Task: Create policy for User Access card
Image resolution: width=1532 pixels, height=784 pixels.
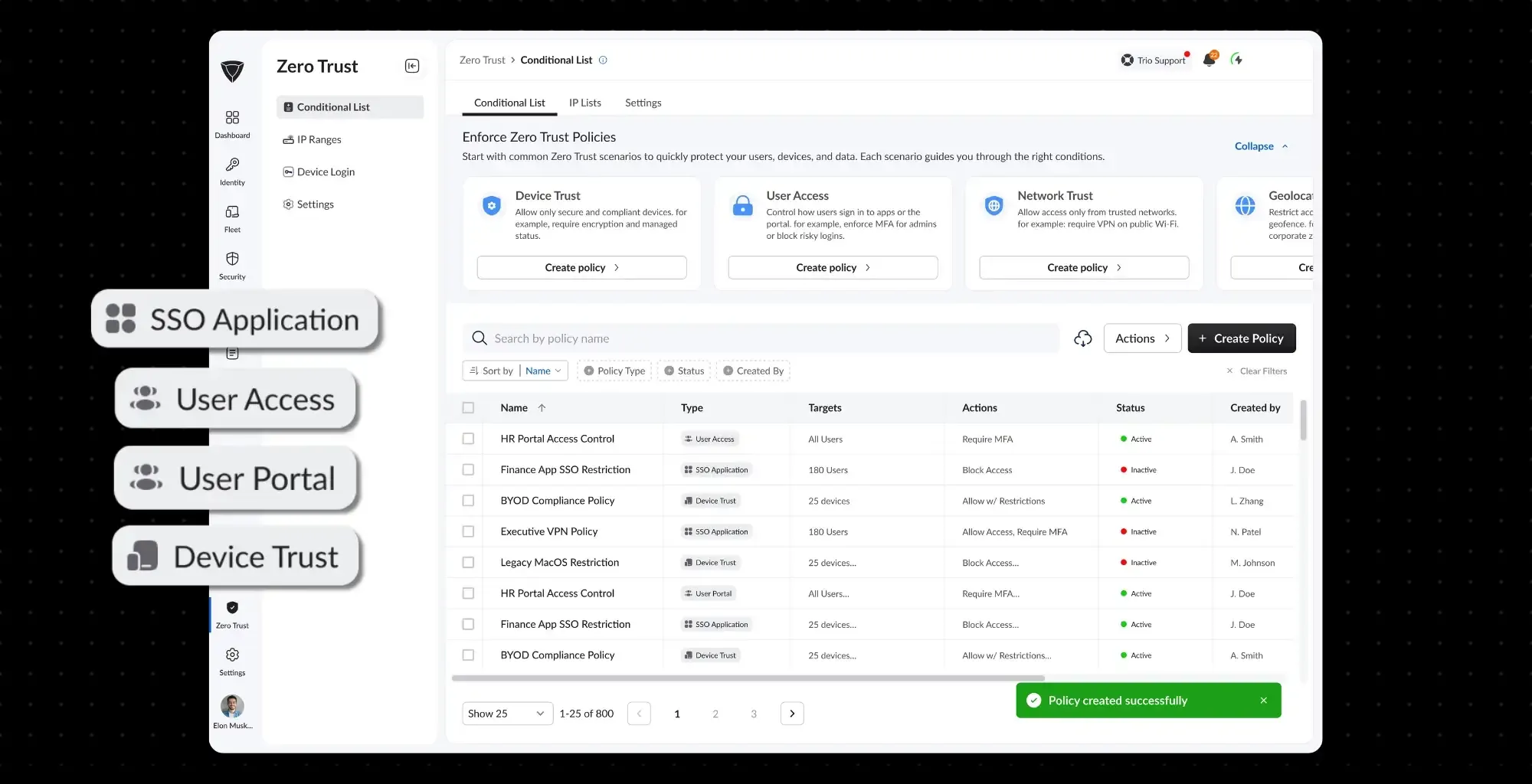Action: tap(833, 267)
